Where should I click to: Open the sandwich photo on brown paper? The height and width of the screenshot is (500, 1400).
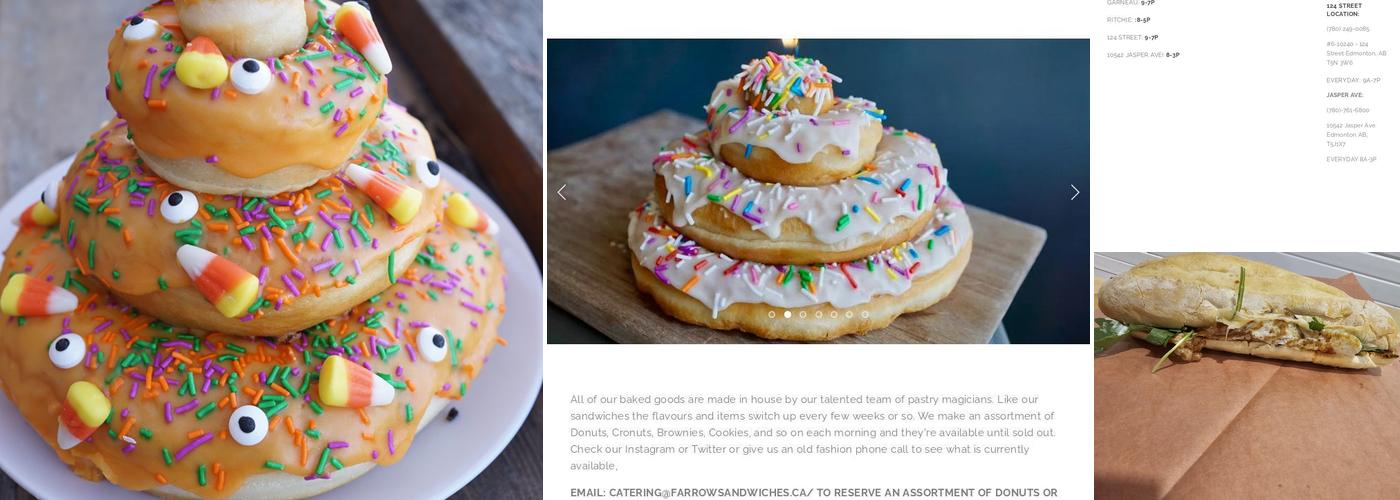1247,376
